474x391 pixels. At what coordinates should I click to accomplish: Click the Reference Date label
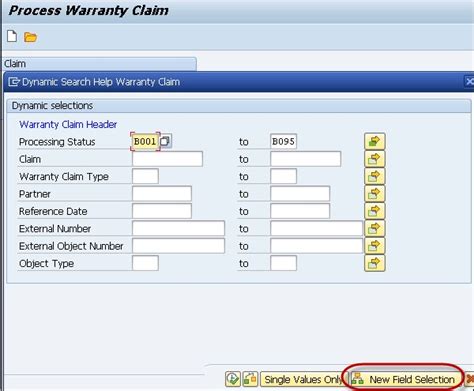(x=53, y=211)
